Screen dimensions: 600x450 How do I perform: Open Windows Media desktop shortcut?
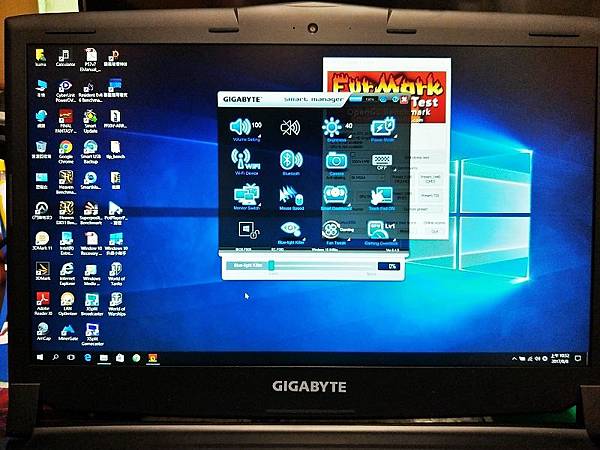coord(91,274)
